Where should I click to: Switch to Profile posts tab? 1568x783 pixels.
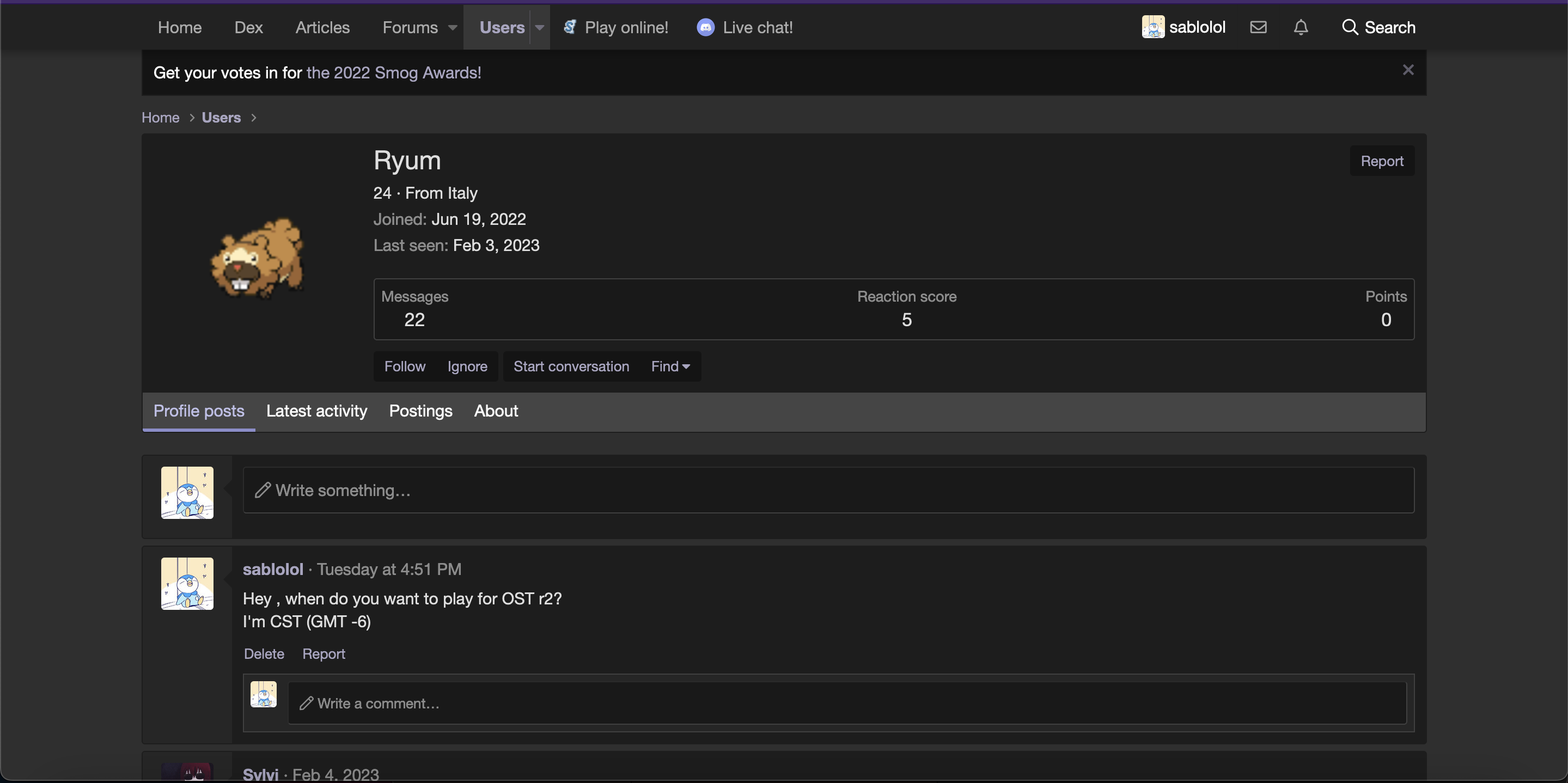point(198,411)
